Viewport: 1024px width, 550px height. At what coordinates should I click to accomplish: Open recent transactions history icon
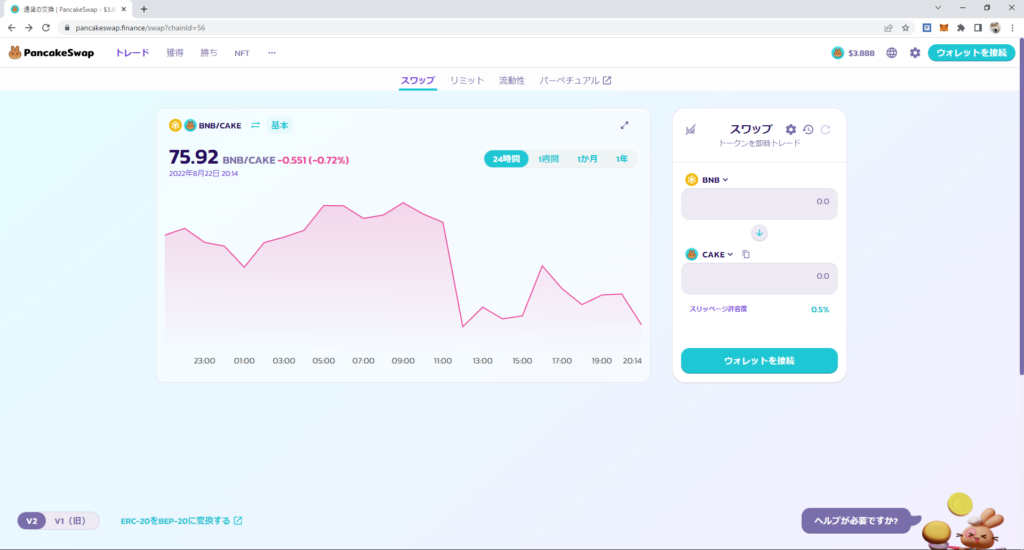tap(808, 129)
